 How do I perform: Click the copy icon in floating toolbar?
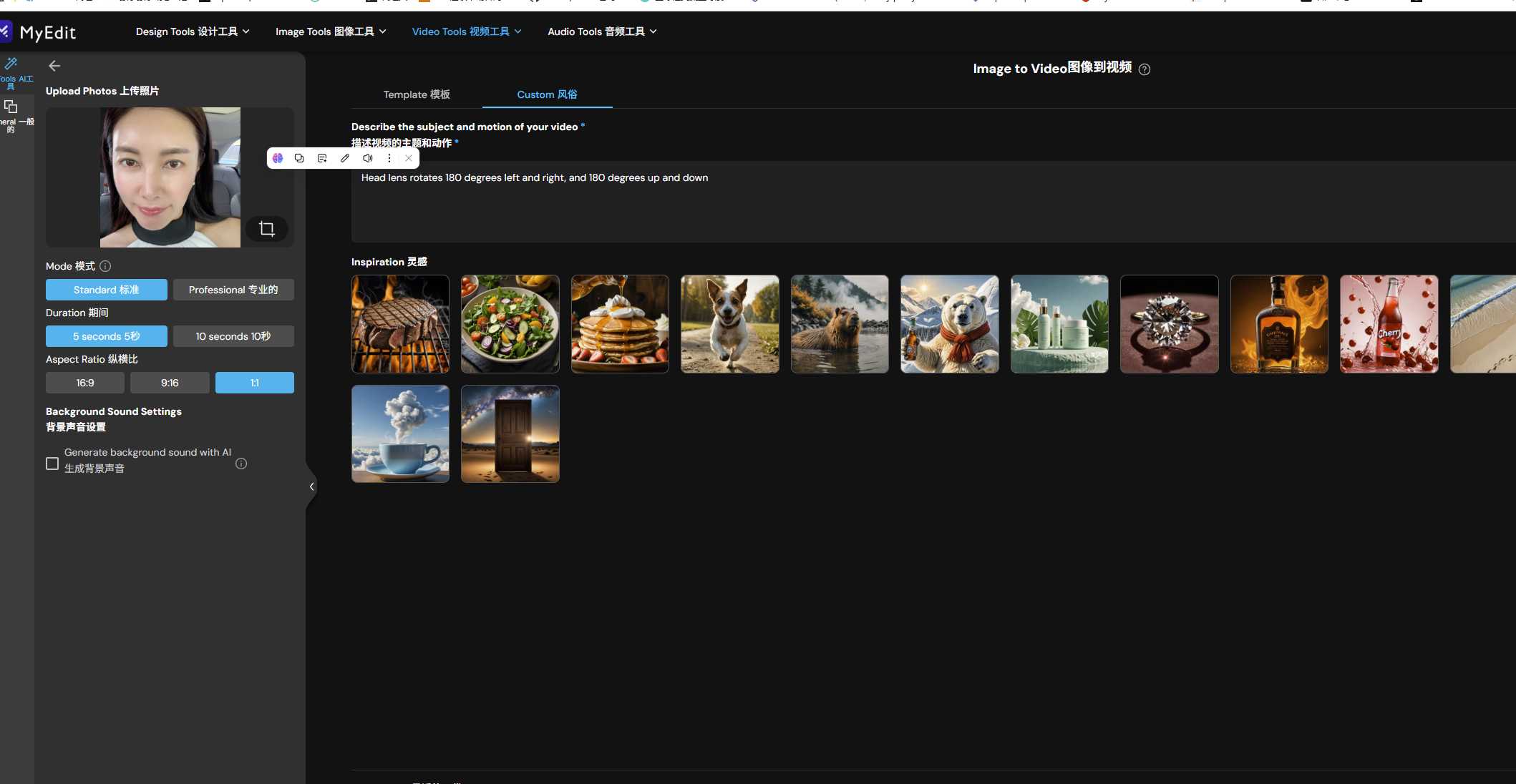(299, 158)
